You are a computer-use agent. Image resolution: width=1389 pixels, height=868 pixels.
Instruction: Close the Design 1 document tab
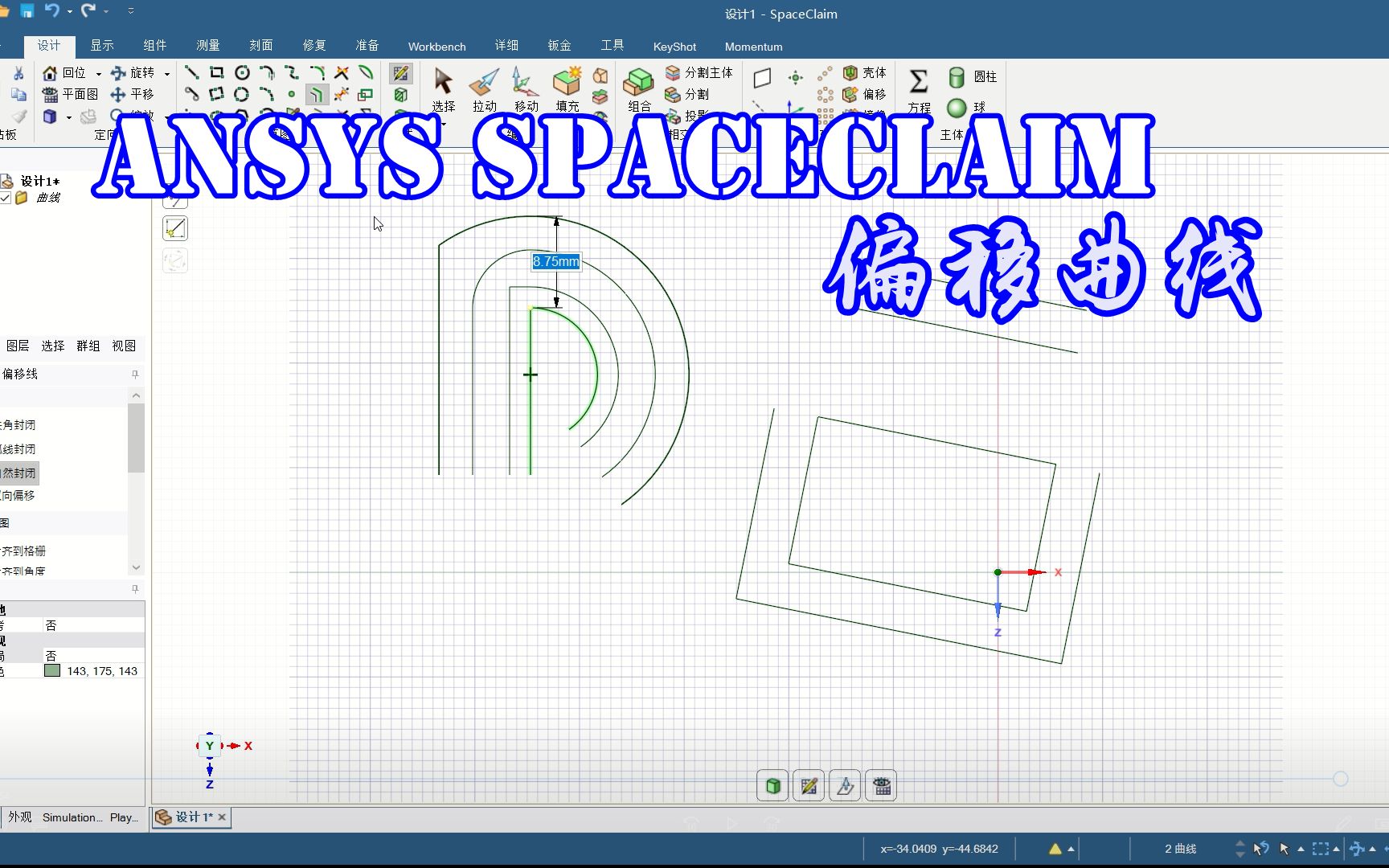pyautogui.click(x=222, y=817)
